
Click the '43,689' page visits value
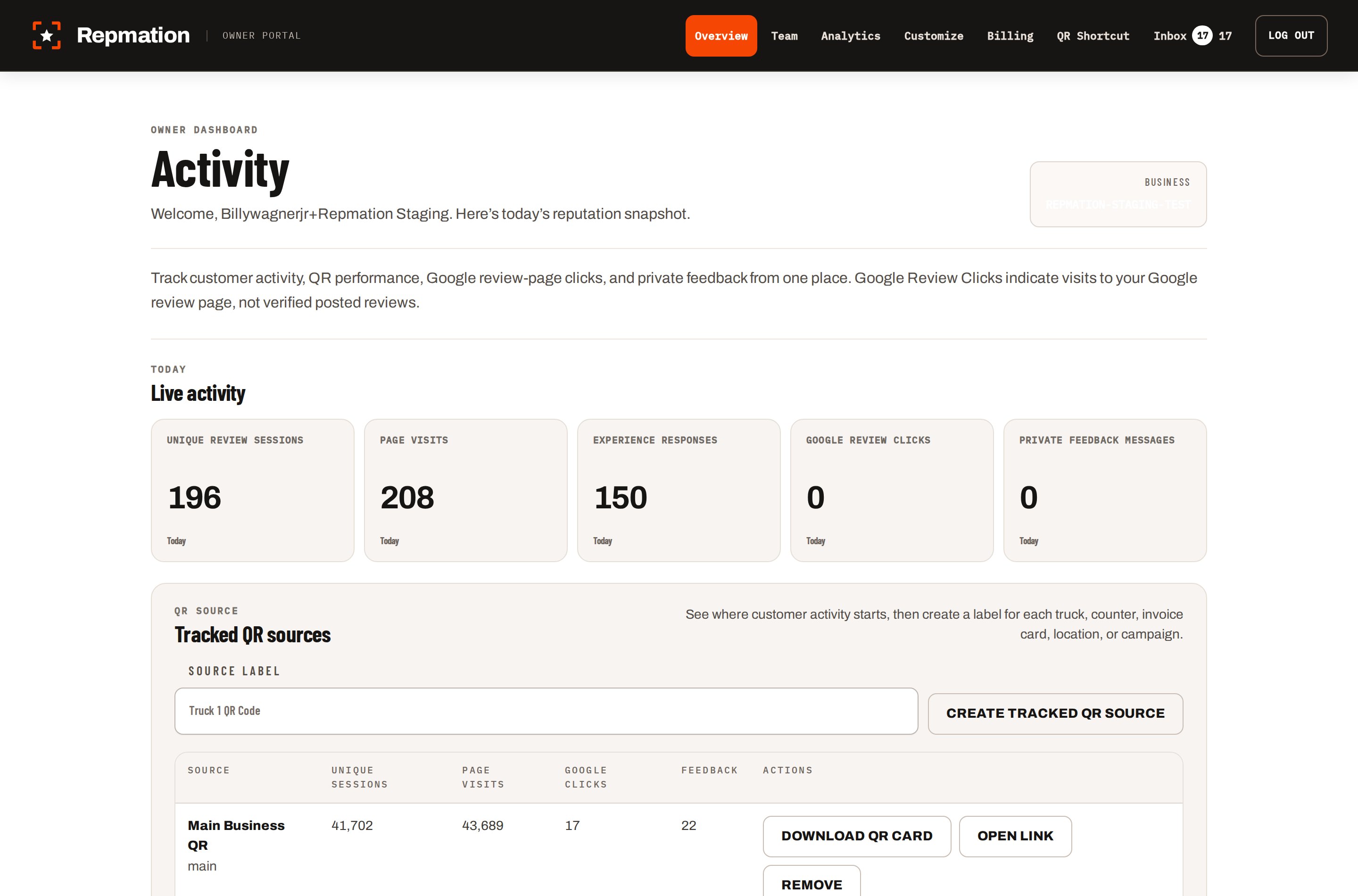tap(483, 826)
